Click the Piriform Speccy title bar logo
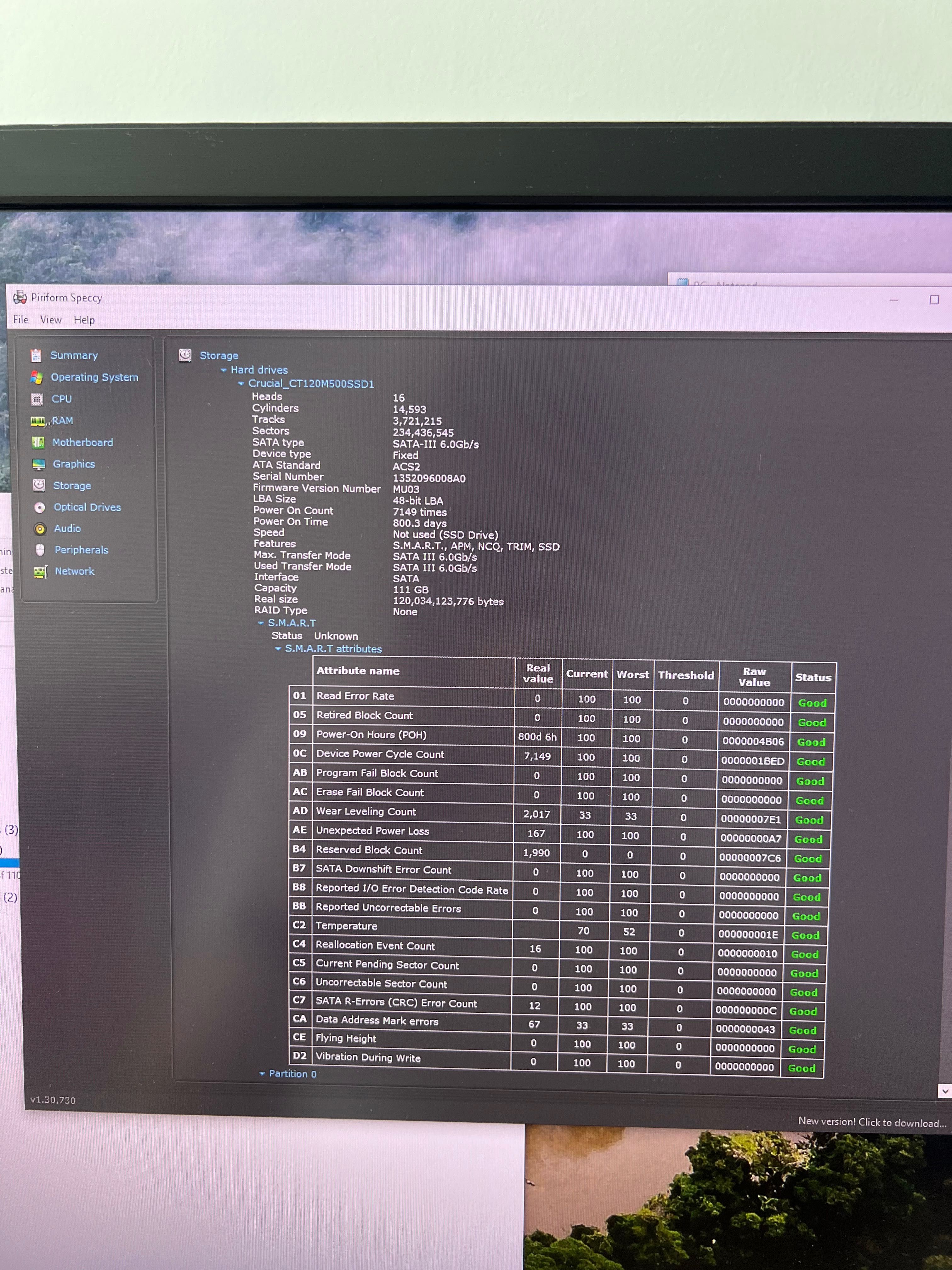This screenshot has height=1270, width=952. click(20, 297)
